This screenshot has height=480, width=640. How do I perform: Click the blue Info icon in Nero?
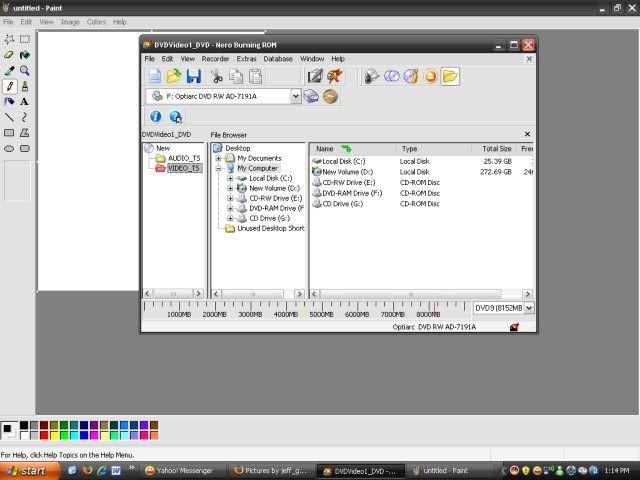(x=156, y=116)
